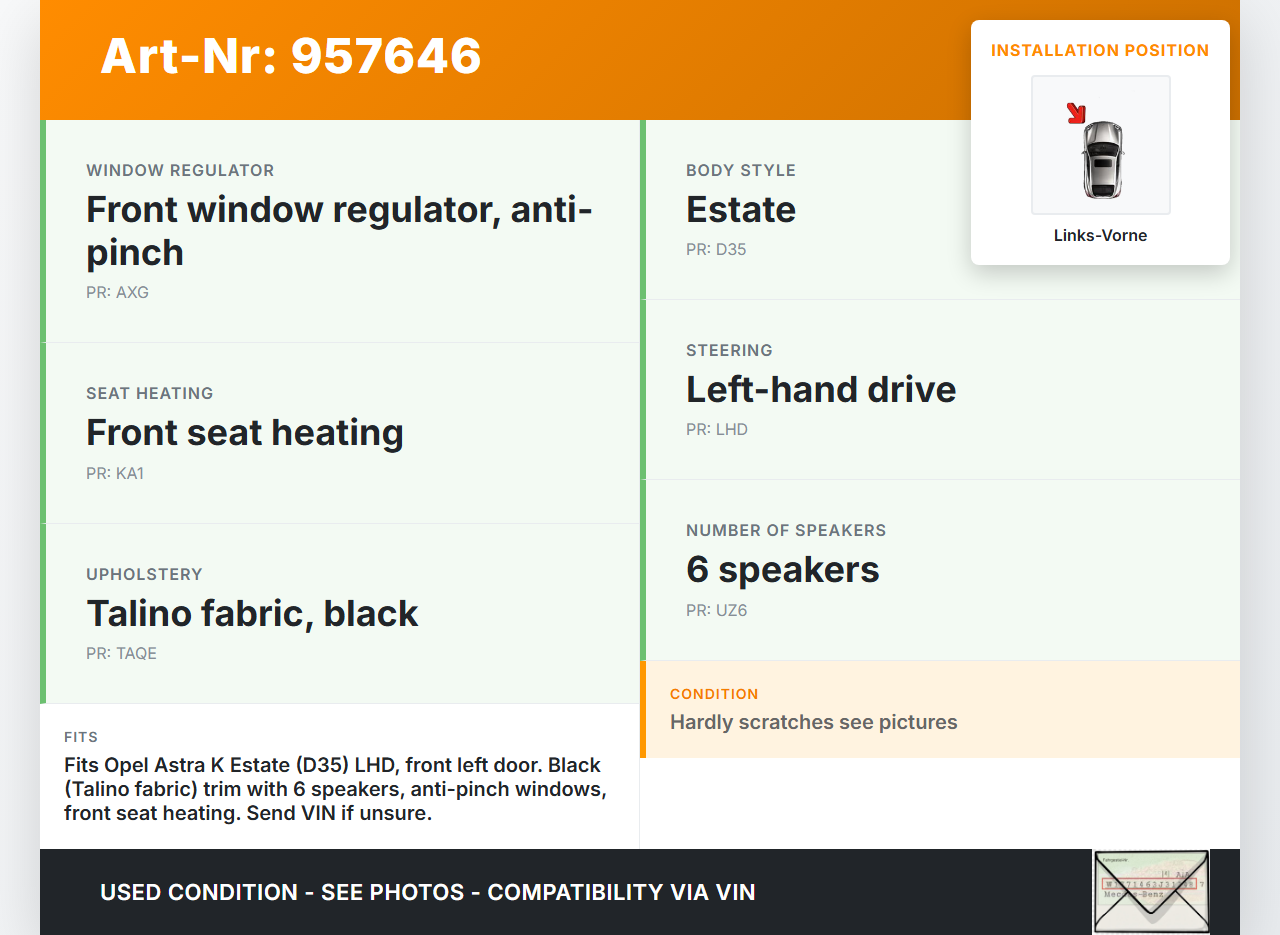The image size is (1280, 935).
Task: Open the VIN envelope icon in footer
Action: [1150, 891]
